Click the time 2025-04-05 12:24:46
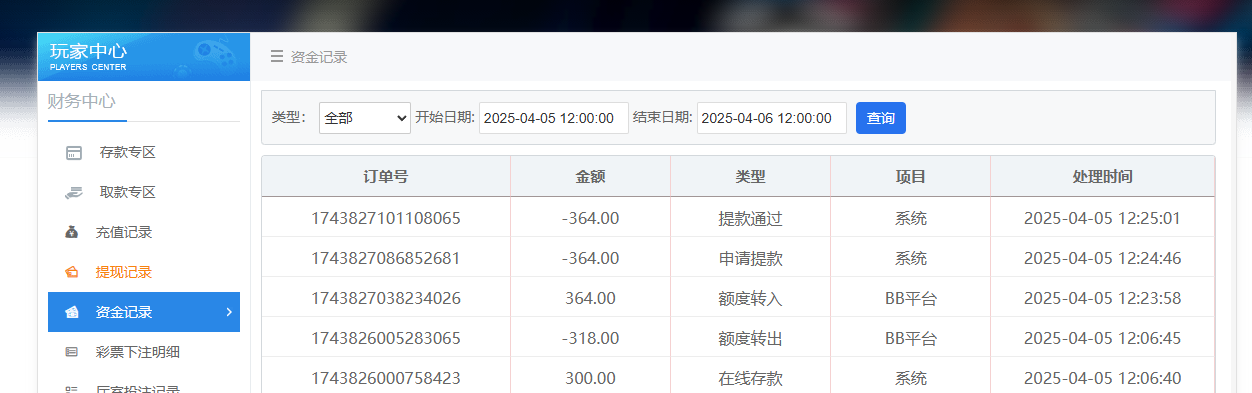Image resolution: width=1252 pixels, height=393 pixels. click(x=1102, y=258)
